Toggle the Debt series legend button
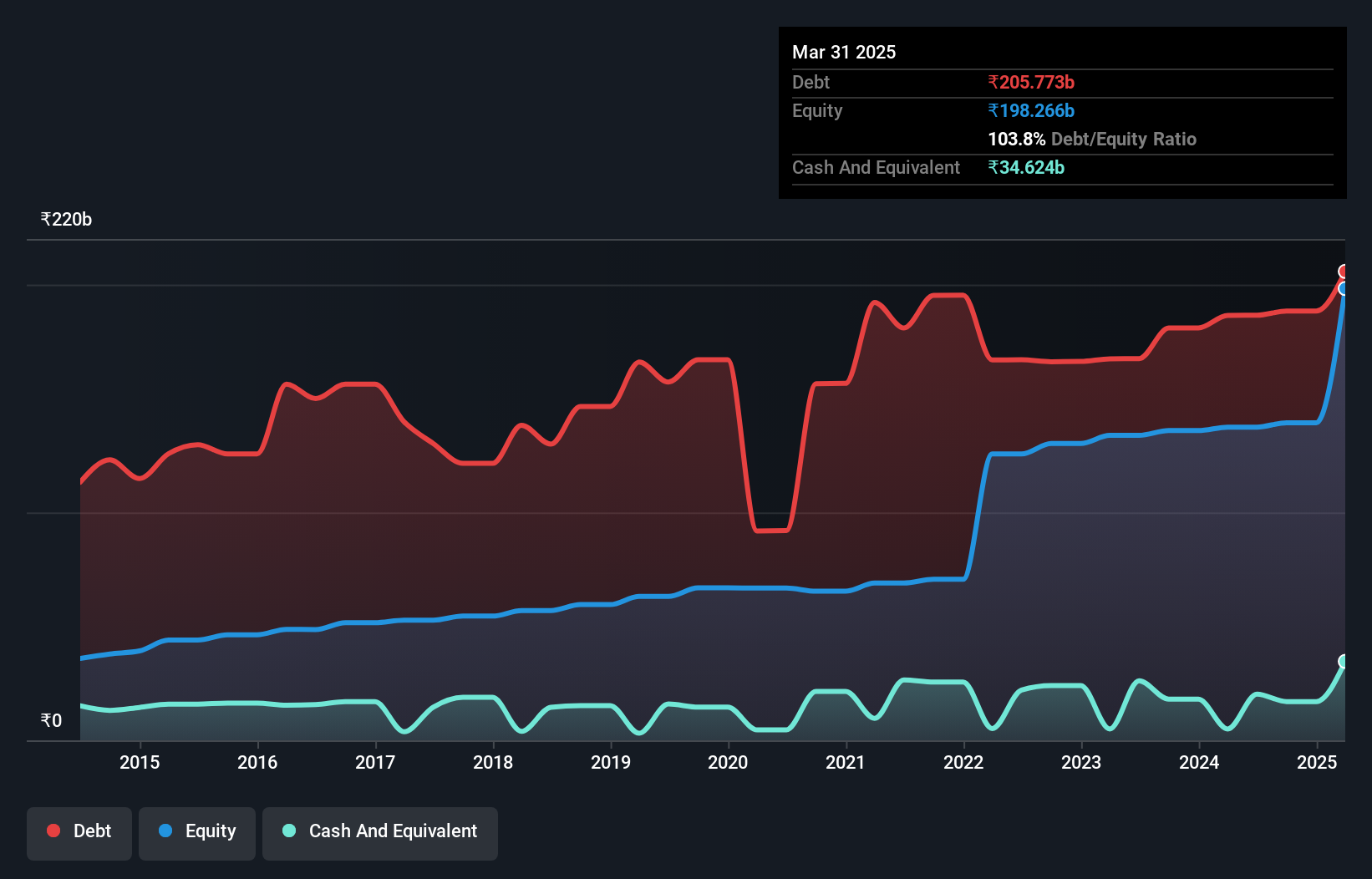1372x879 pixels. [x=79, y=833]
